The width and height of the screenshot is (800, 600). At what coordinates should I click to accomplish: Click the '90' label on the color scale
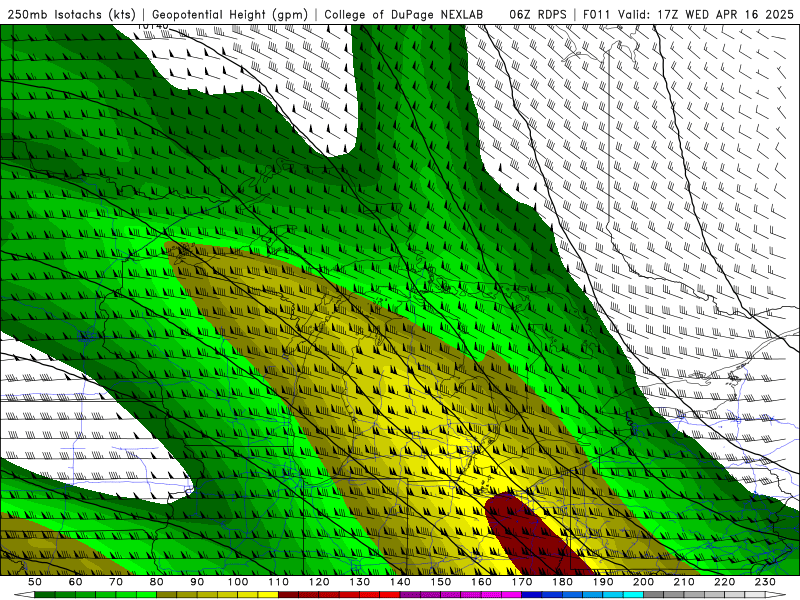[x=197, y=582]
